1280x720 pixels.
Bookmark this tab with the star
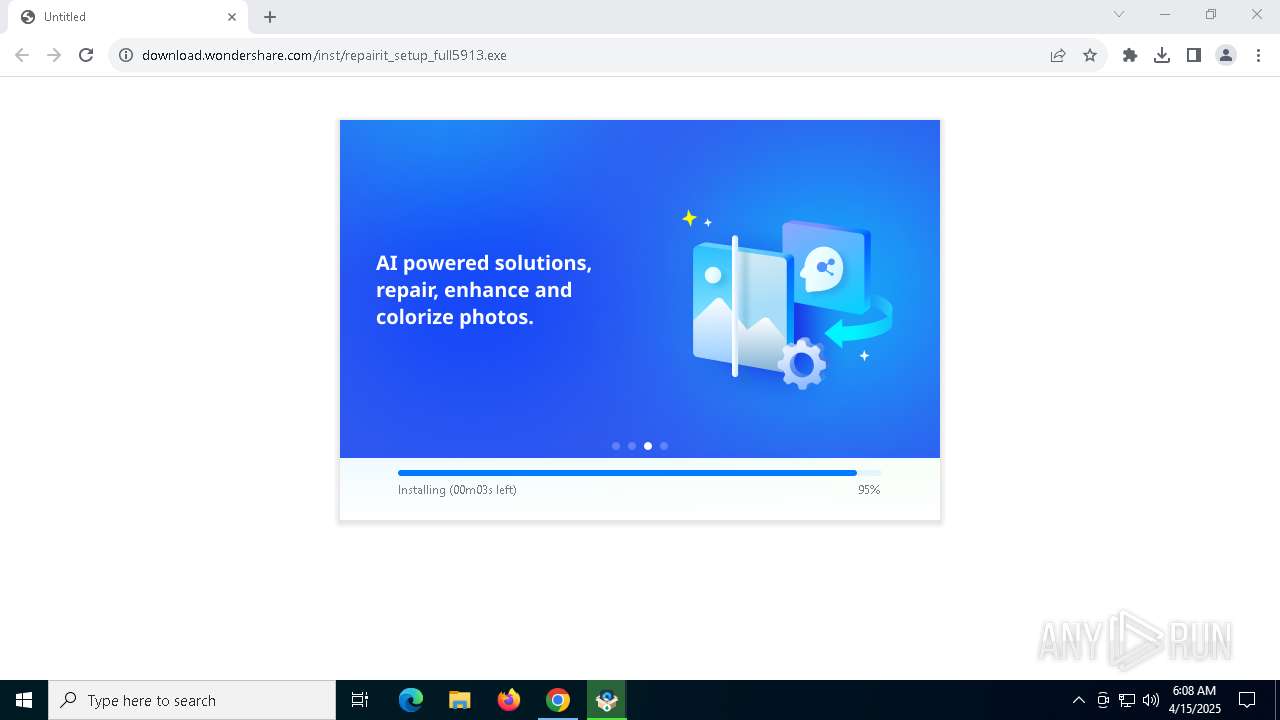1090,55
